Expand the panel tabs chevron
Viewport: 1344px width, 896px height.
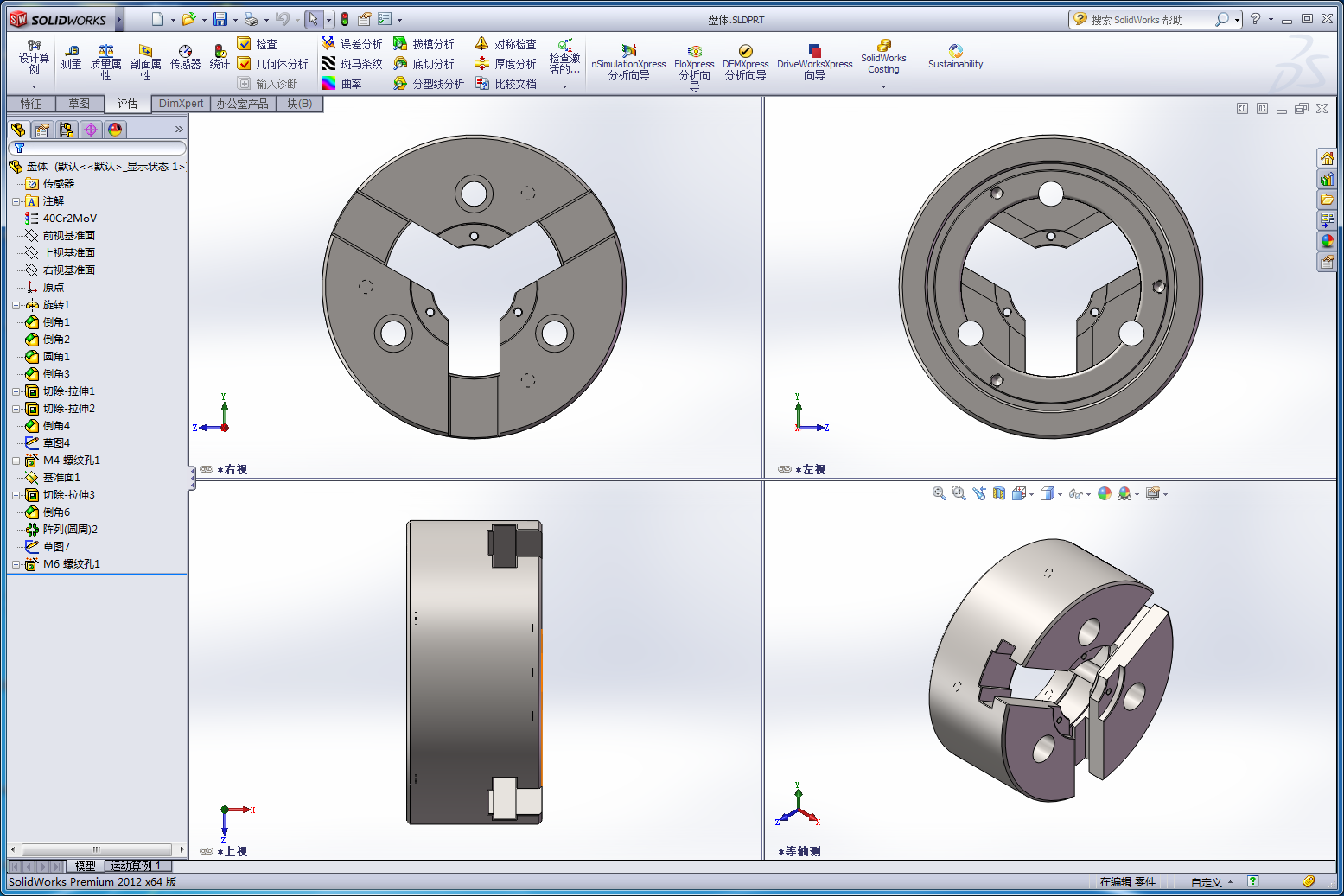coord(179,130)
